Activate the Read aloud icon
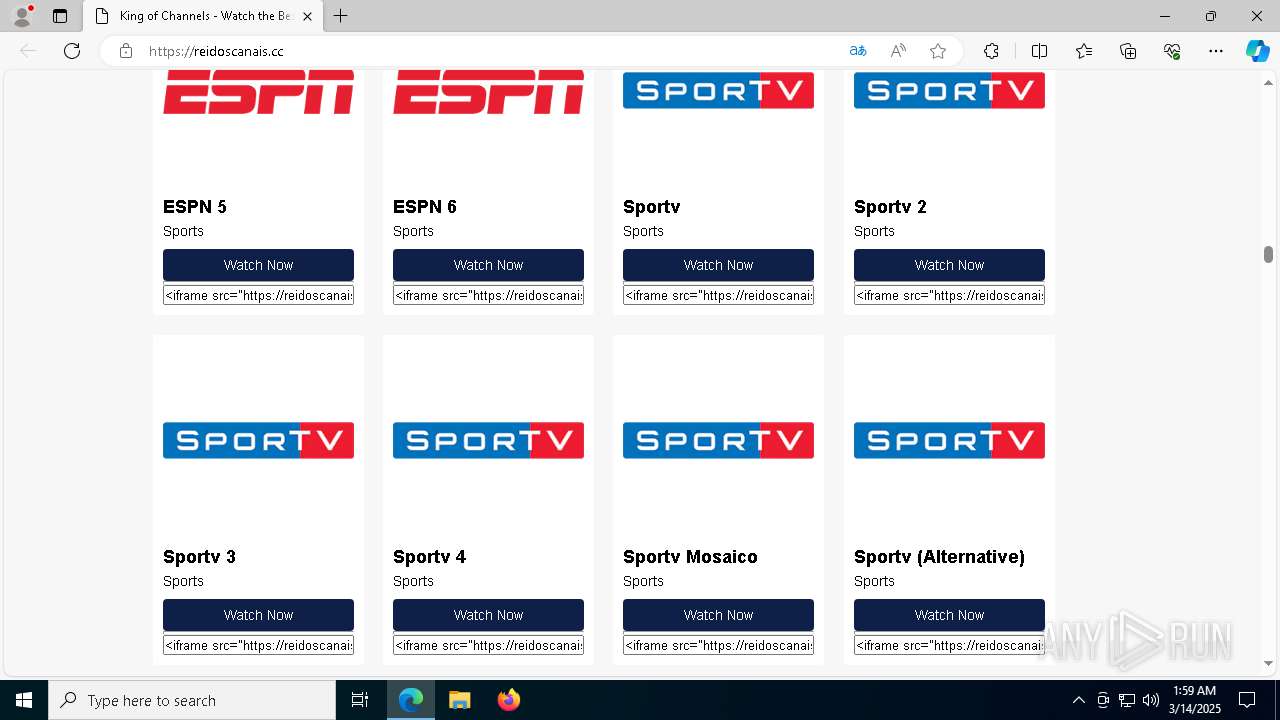The height and width of the screenshot is (720, 1280). (x=898, y=51)
